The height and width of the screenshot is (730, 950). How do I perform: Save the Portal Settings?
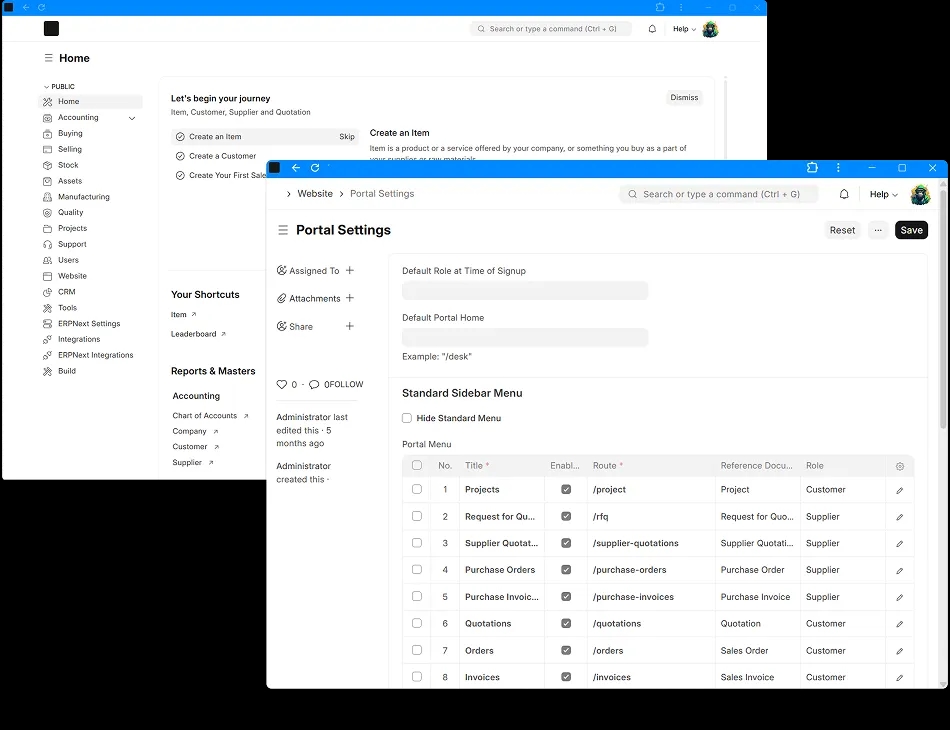click(x=911, y=230)
